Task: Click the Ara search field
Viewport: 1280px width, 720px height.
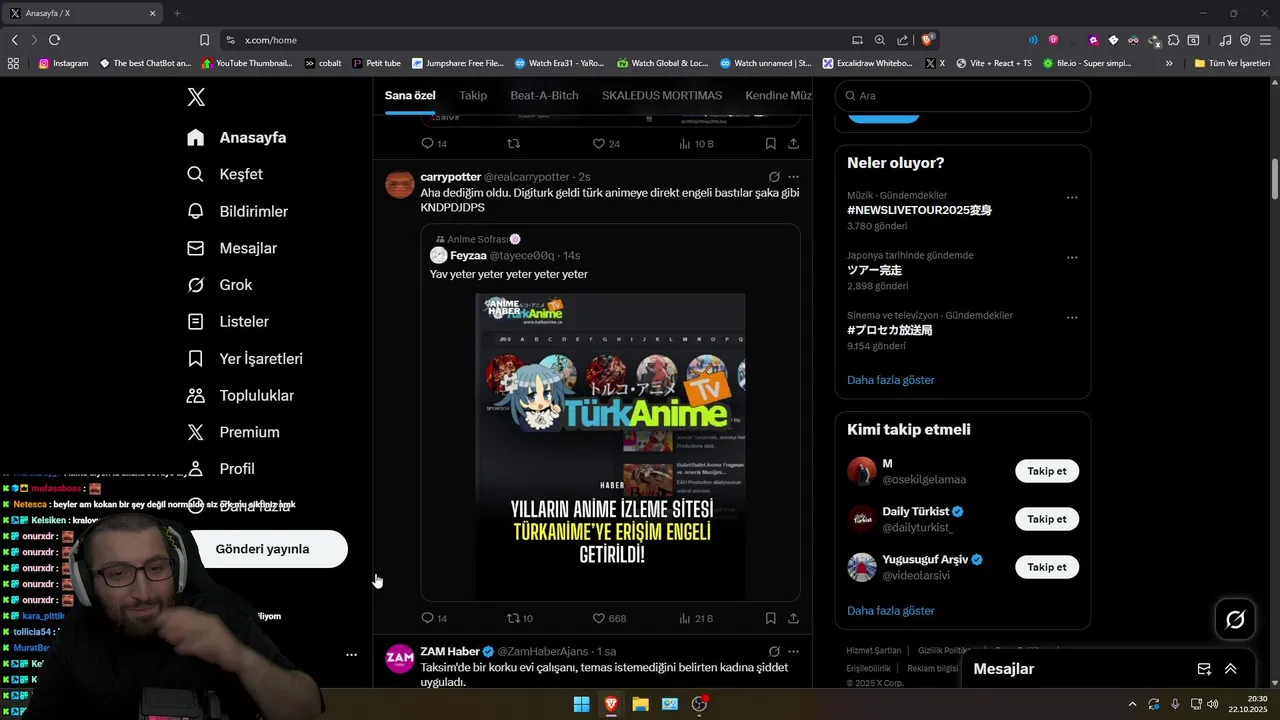Action: tap(963, 96)
